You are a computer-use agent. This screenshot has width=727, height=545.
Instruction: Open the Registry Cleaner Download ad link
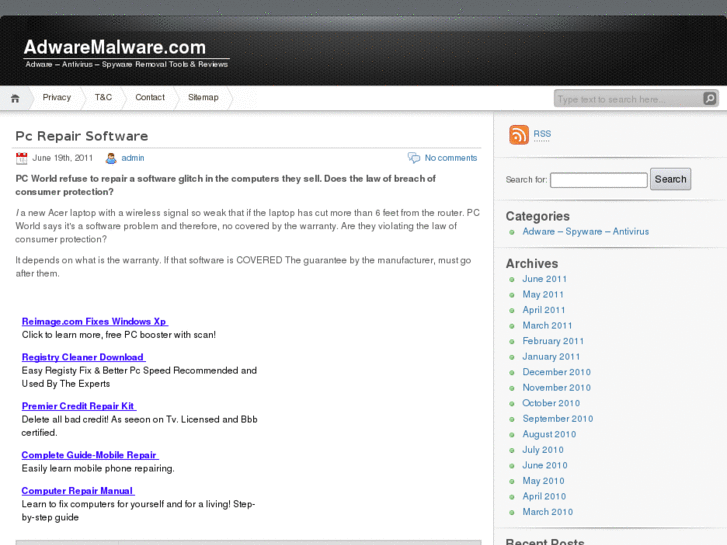83,357
